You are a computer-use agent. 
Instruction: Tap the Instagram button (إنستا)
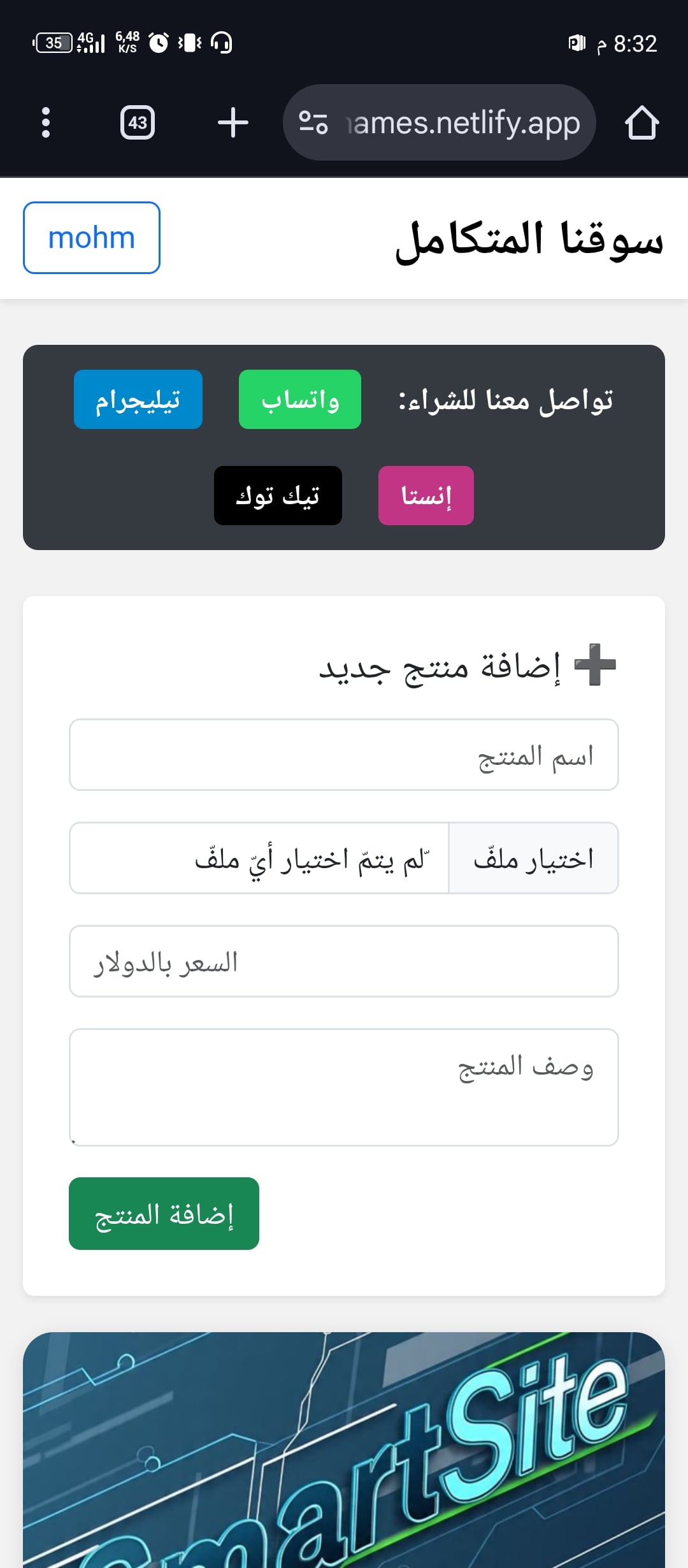point(426,496)
